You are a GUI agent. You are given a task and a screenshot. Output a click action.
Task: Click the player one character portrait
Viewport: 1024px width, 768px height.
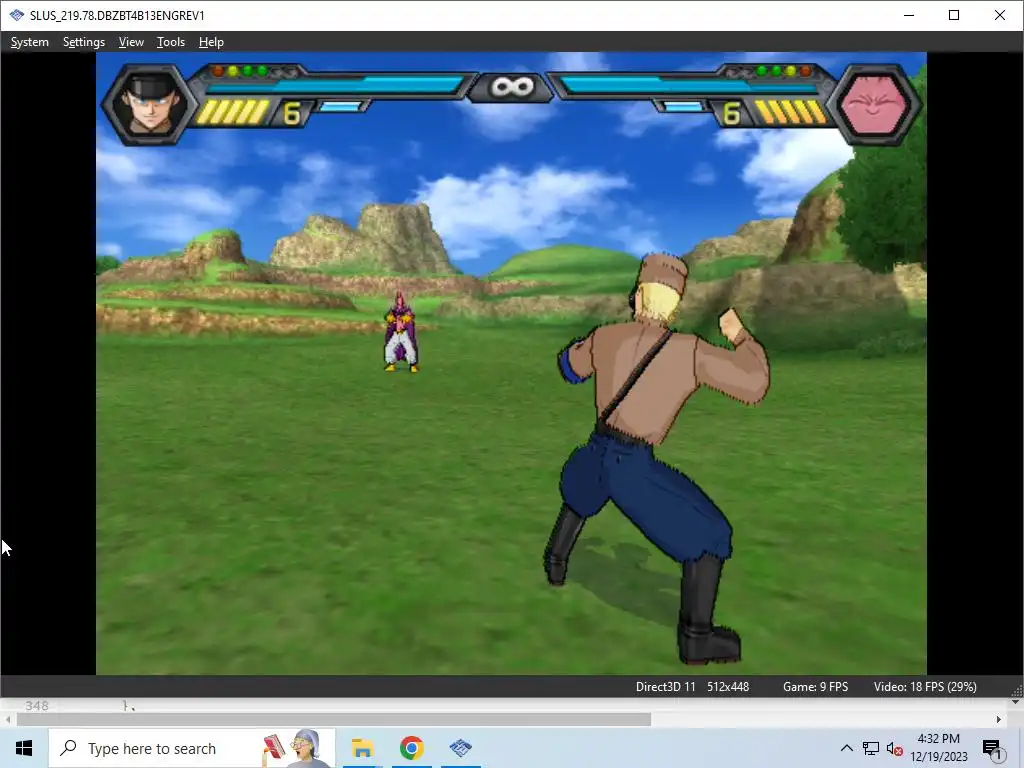[x=150, y=104]
